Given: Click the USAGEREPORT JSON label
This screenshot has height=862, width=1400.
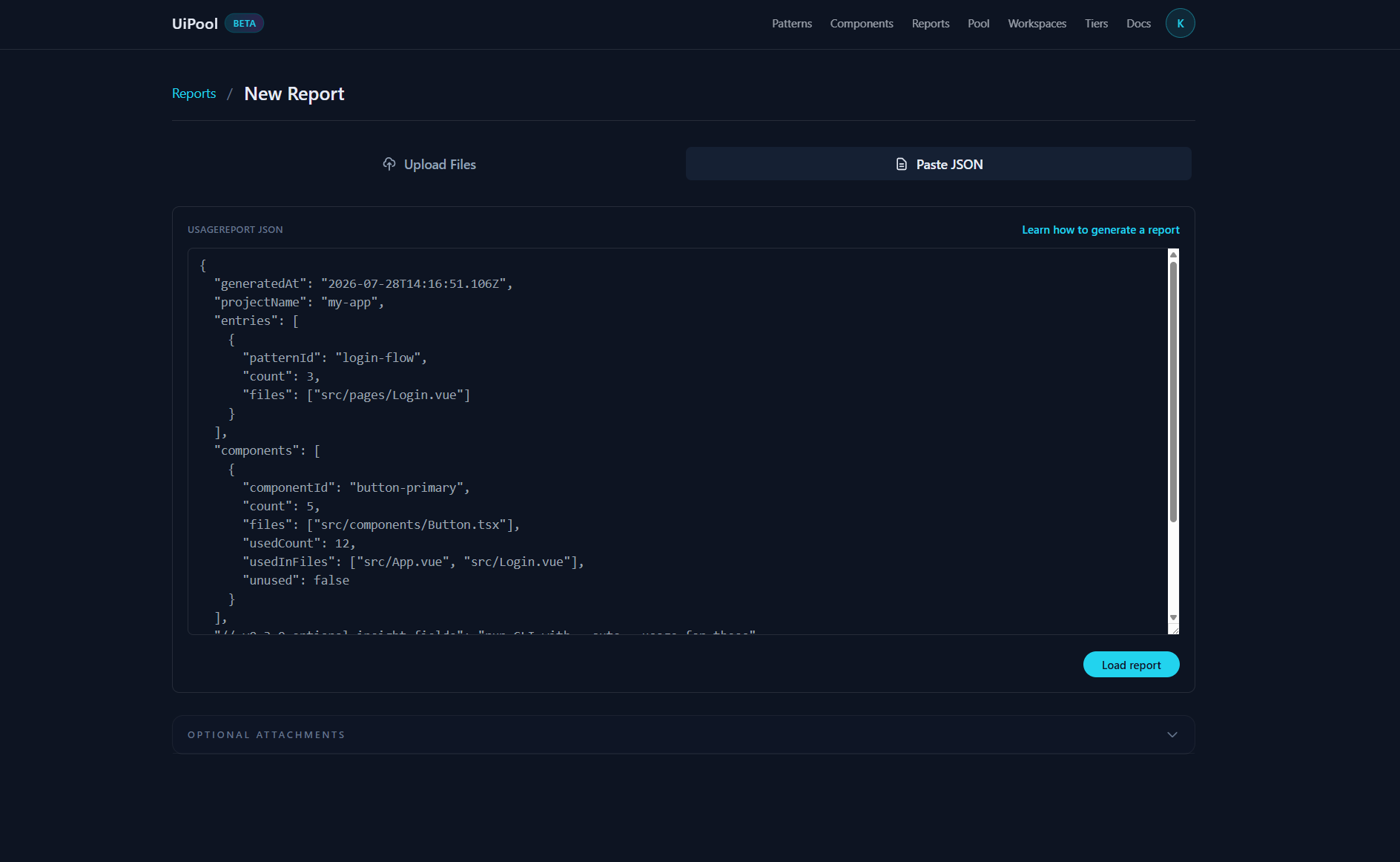Looking at the screenshot, I should click(235, 230).
